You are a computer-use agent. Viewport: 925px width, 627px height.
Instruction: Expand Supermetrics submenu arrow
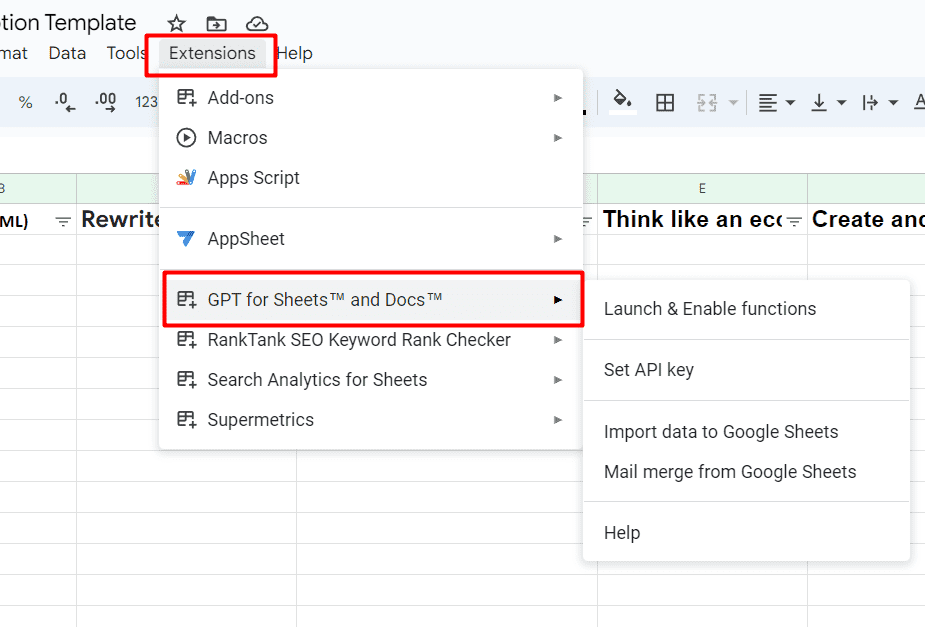point(557,419)
